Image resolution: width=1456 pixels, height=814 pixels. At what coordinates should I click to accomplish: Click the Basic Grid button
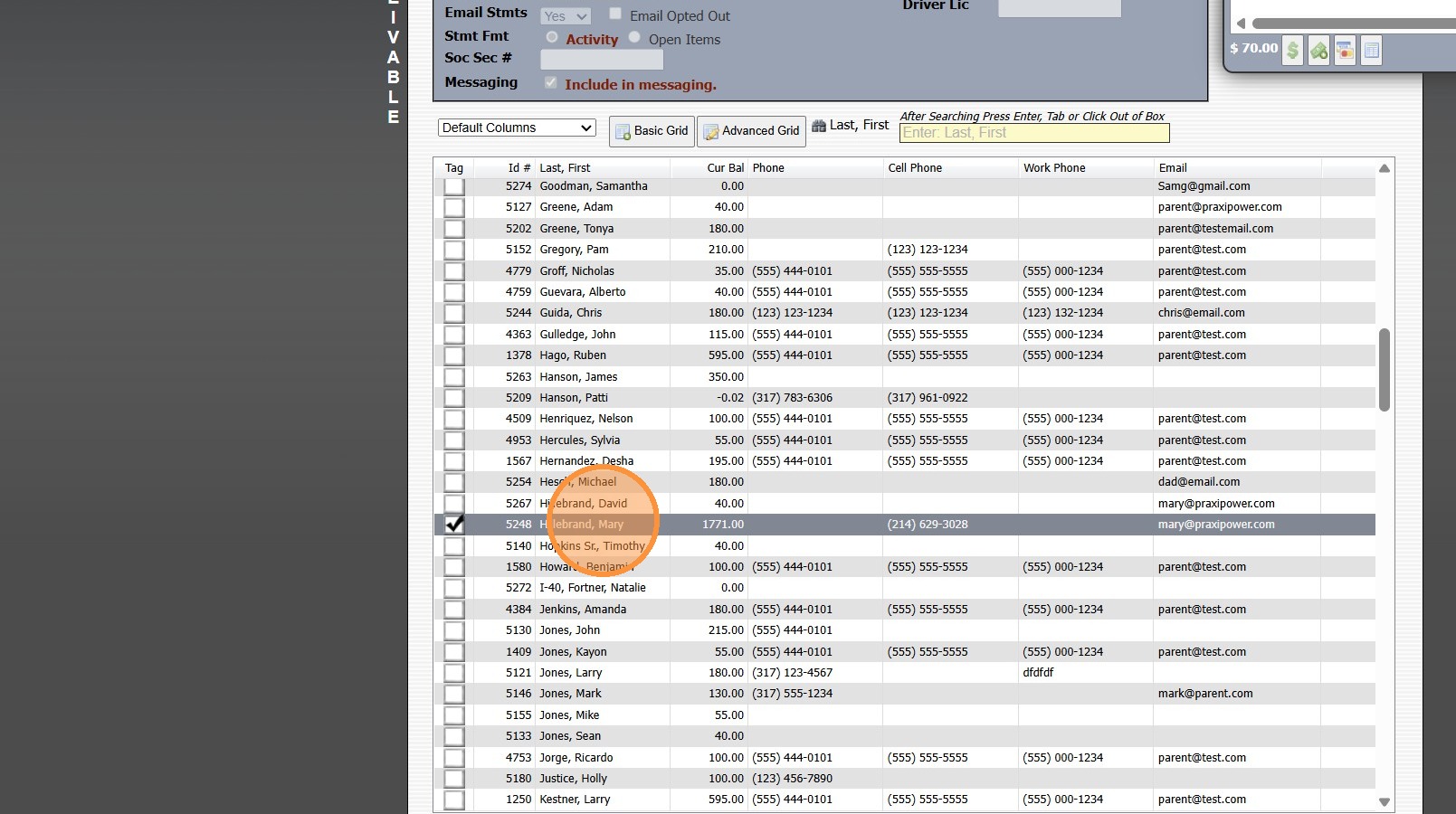[x=652, y=131]
